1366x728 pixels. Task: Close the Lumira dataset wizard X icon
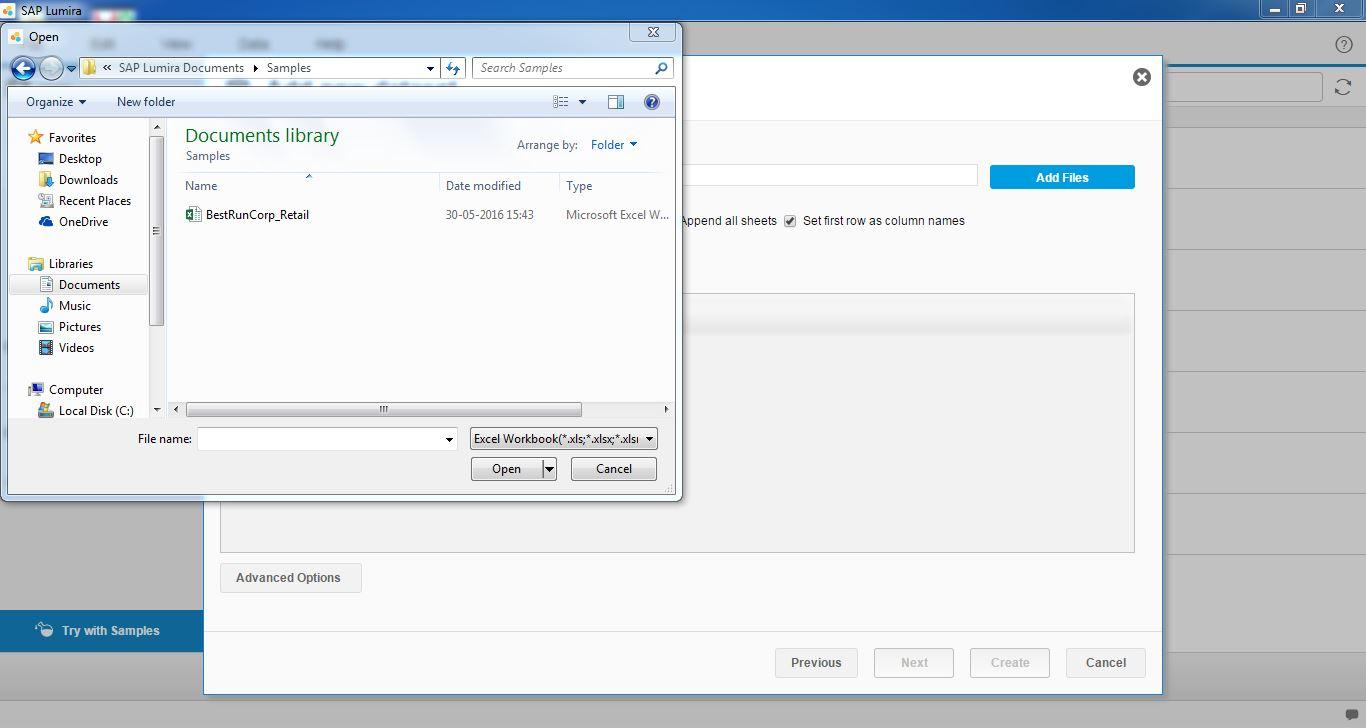1142,77
